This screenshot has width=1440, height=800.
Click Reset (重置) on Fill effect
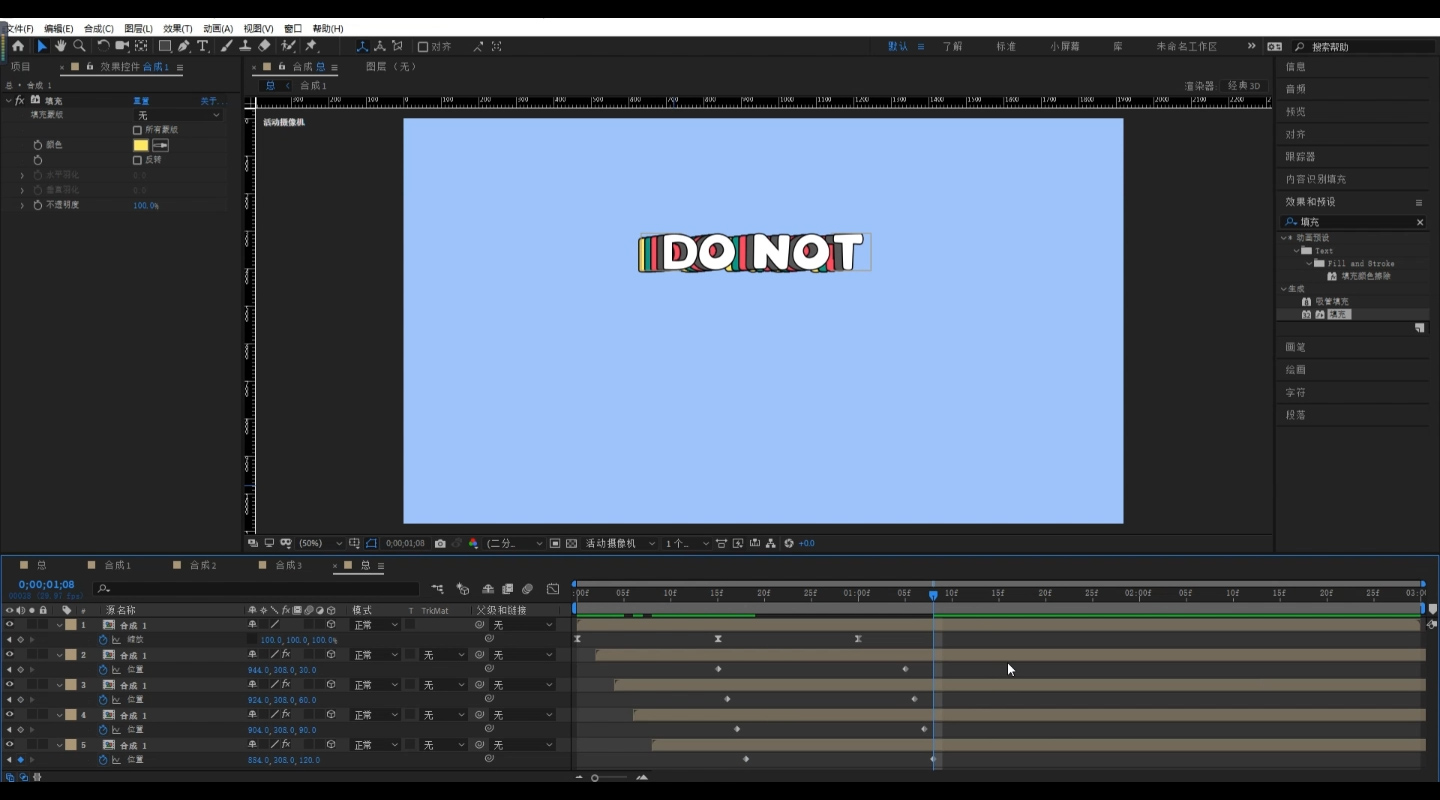tap(141, 101)
